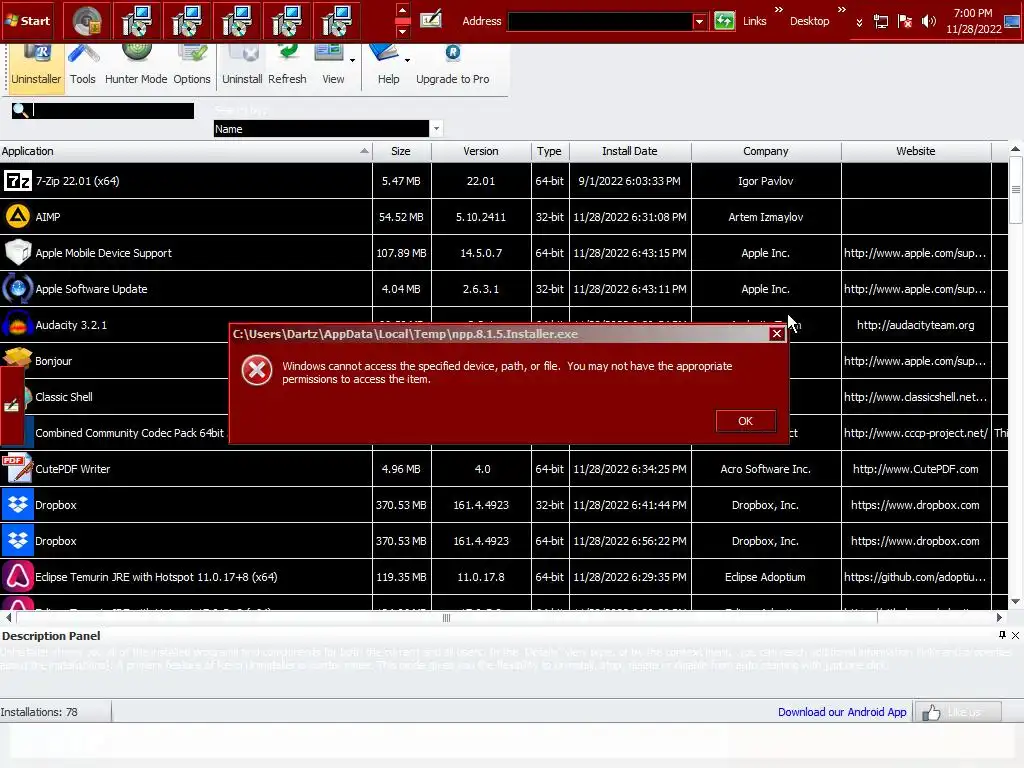This screenshot has height=768, width=1024.
Task: Select the 7-Zip 22.01 (x64) icon
Action: [x=18, y=181]
